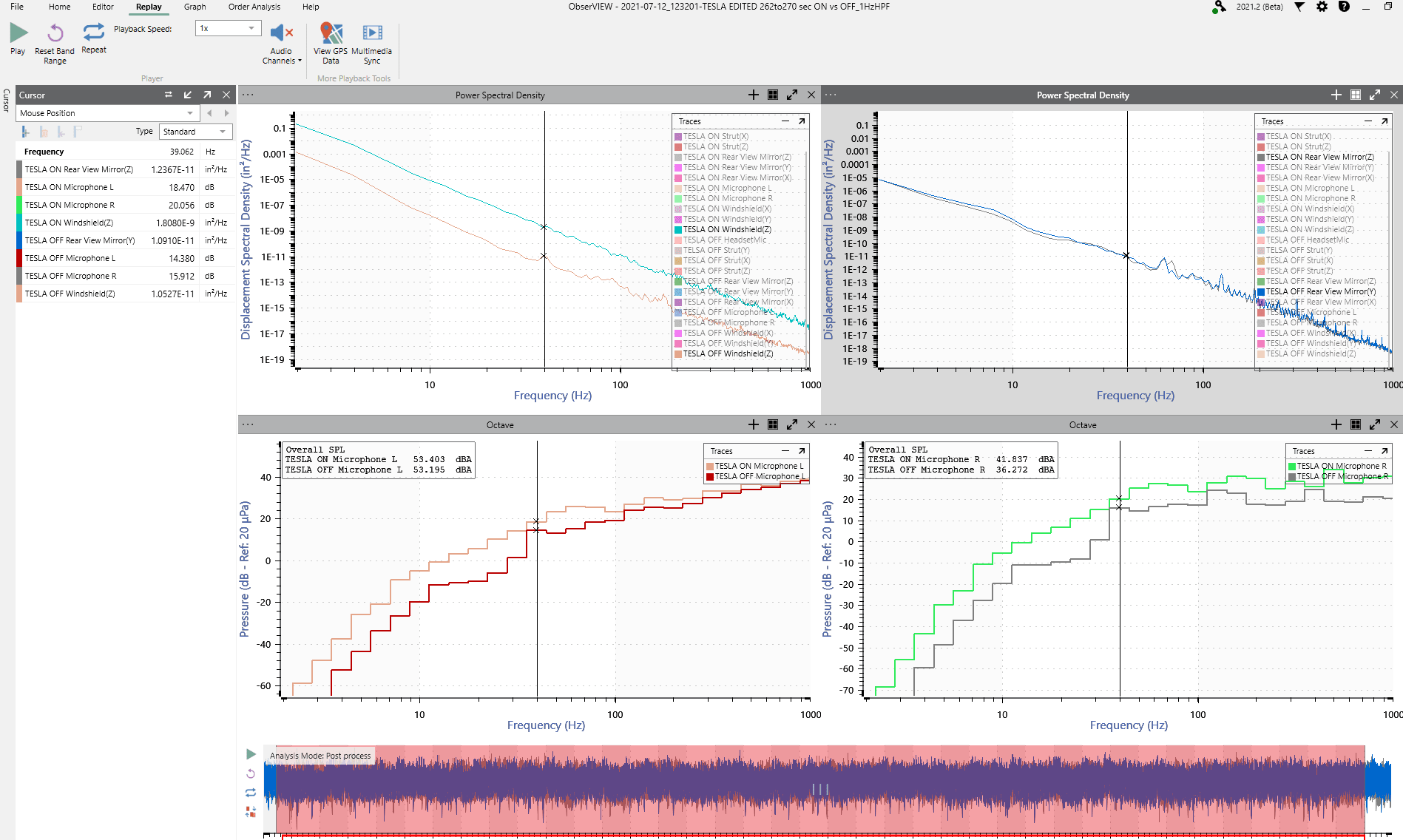Toggle TESLA OFF HeadsetMic trace in left legend
1403x840 pixels.
point(720,240)
